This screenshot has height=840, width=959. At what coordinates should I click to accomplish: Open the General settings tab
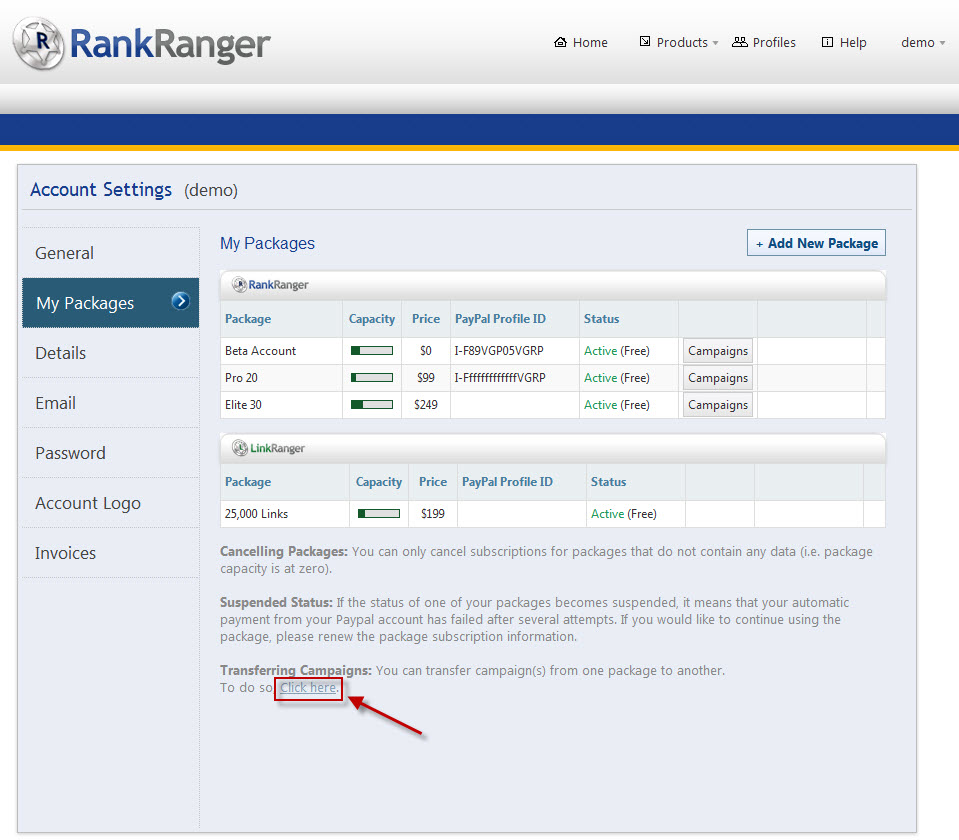pos(65,253)
